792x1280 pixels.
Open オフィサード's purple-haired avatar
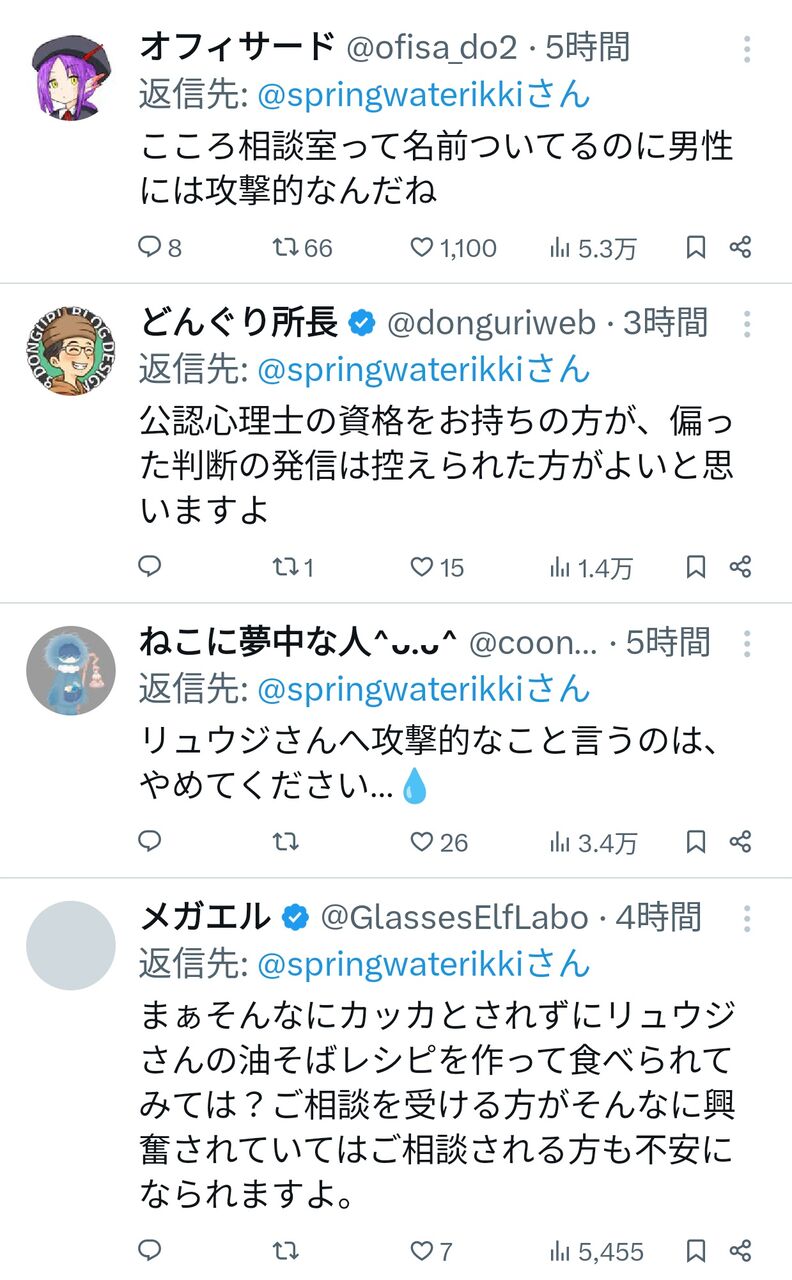pyautogui.click(x=71, y=76)
